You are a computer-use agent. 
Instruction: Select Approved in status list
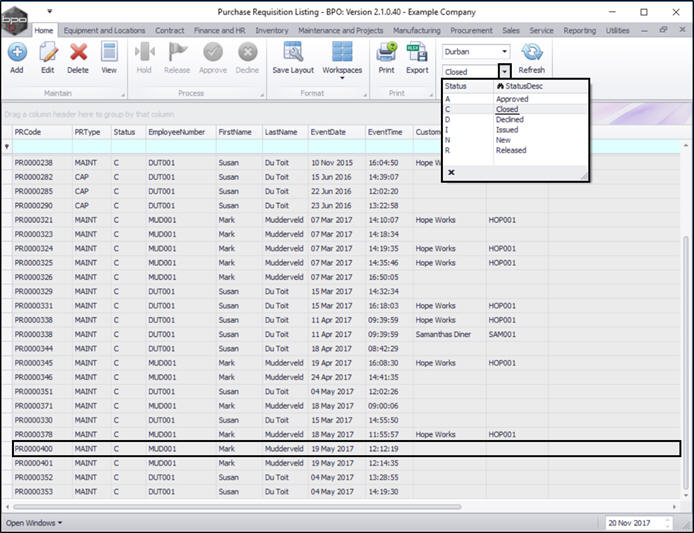point(511,99)
